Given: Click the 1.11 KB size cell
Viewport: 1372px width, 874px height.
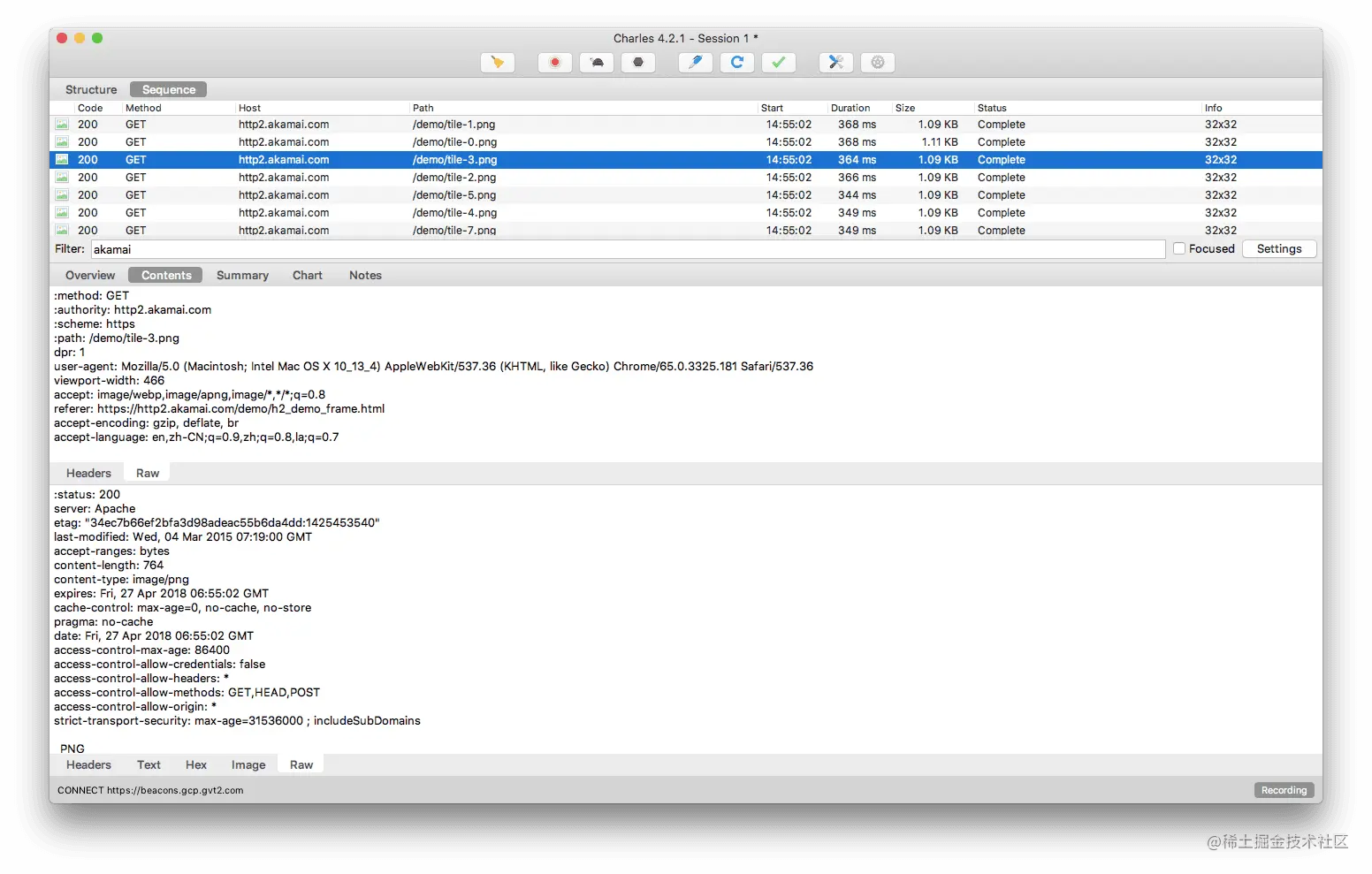Looking at the screenshot, I should 940,142.
